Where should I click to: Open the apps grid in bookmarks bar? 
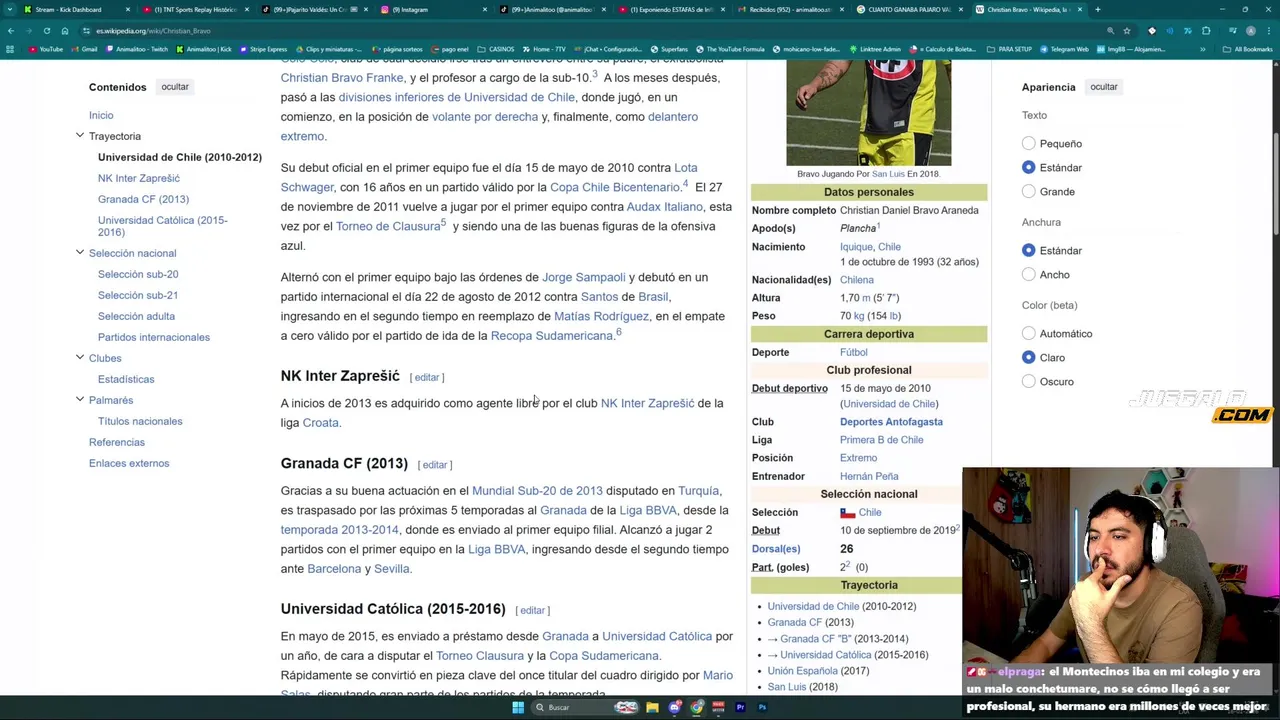pos(10,49)
